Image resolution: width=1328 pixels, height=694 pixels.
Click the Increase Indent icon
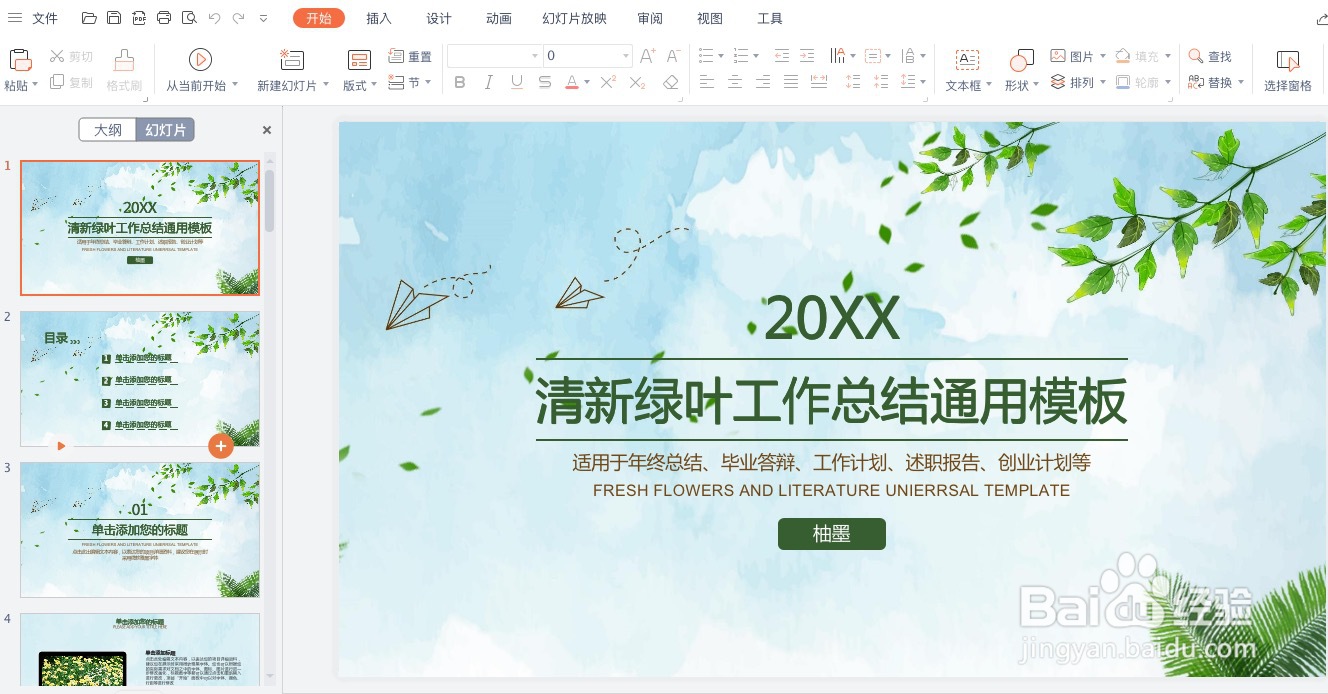click(x=808, y=56)
